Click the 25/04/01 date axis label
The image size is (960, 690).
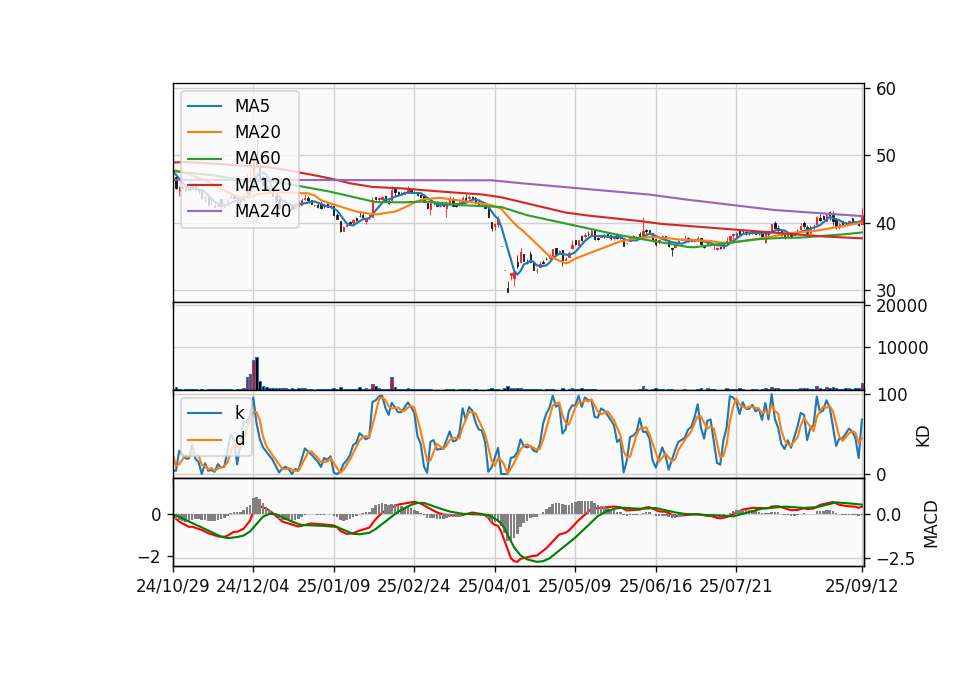coord(494,586)
